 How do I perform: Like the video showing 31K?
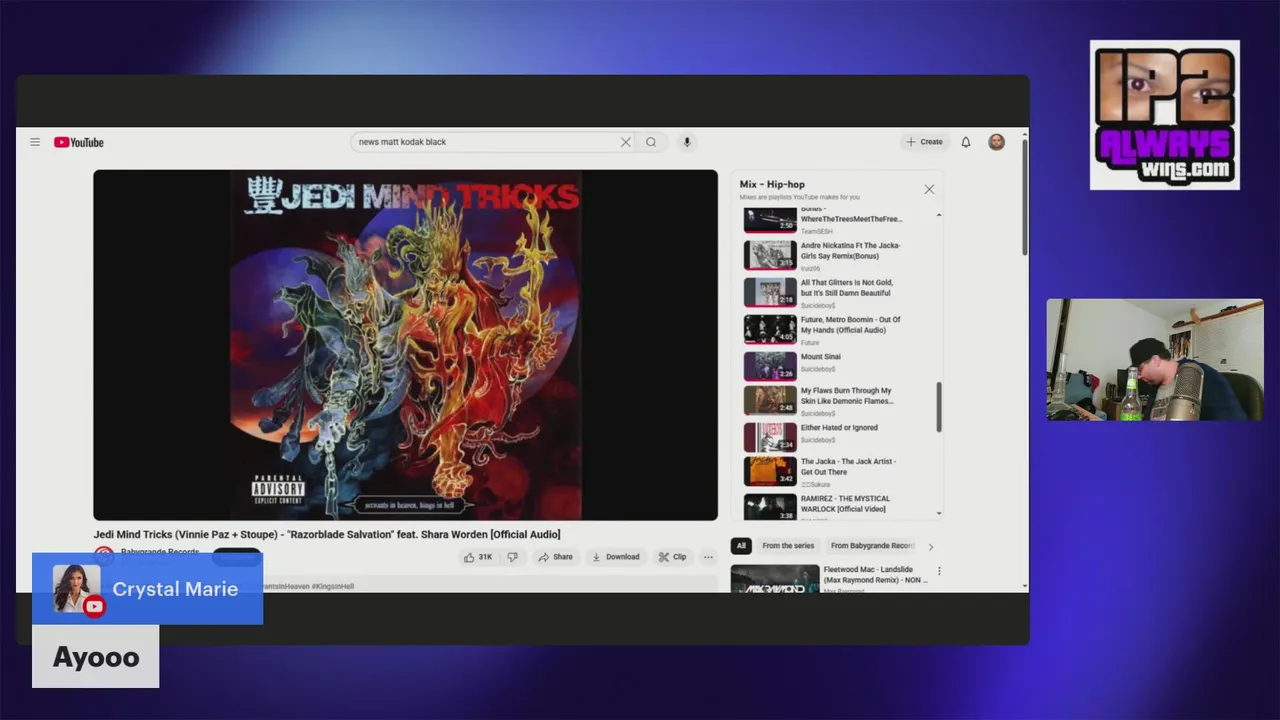point(478,557)
